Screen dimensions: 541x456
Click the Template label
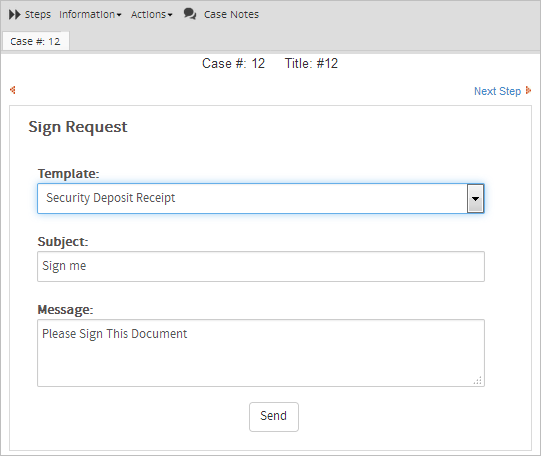point(68,174)
